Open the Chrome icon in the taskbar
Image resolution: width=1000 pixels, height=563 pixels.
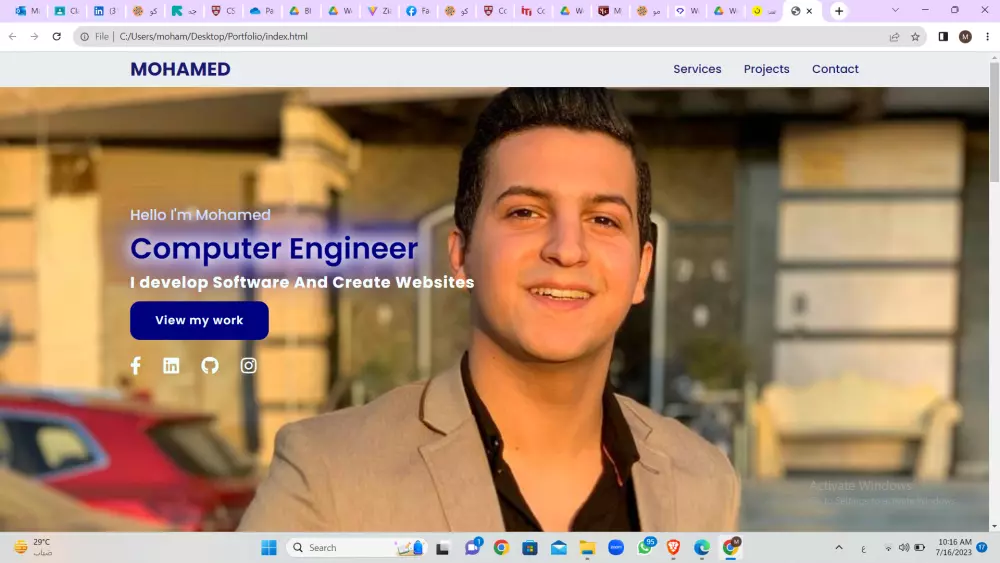[501, 548]
